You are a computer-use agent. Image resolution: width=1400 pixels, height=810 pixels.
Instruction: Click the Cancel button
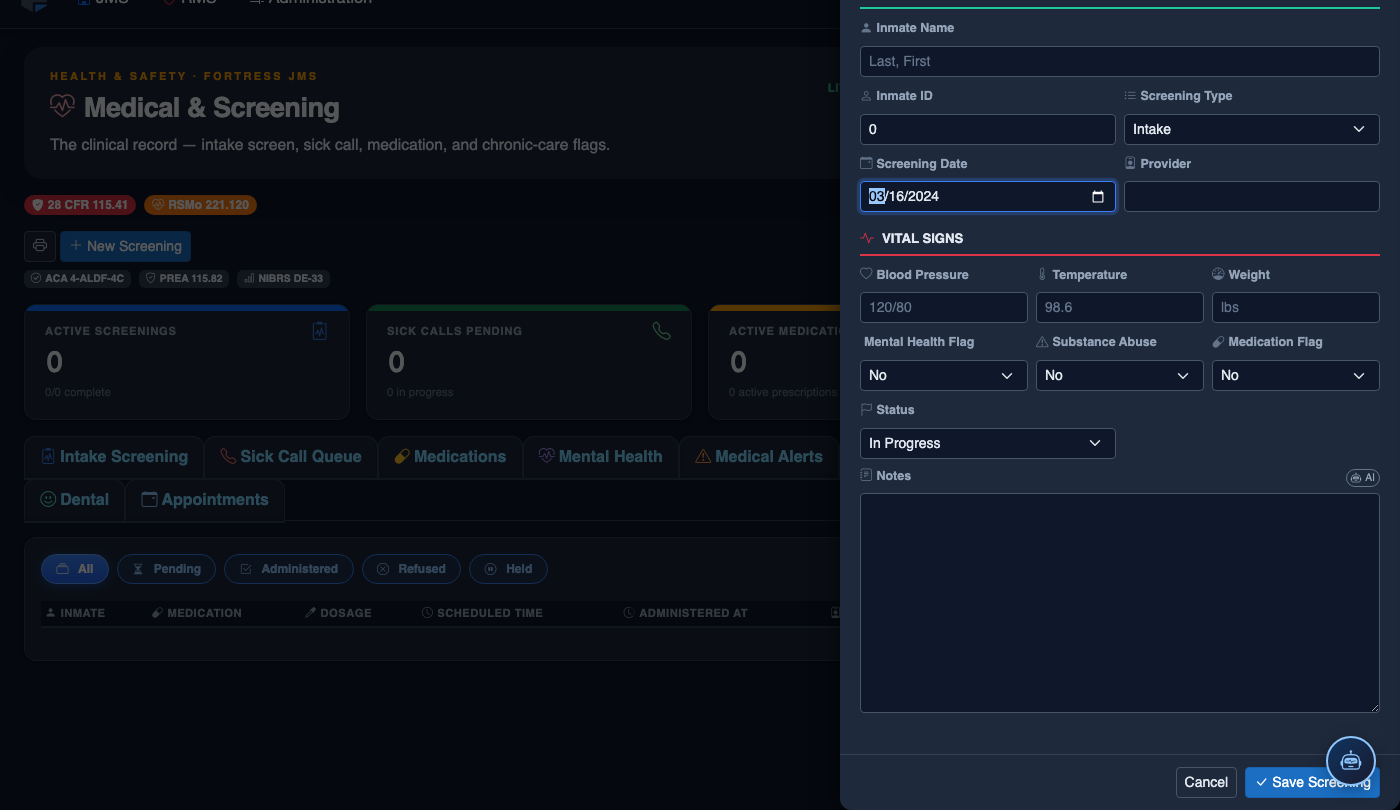(x=1206, y=782)
